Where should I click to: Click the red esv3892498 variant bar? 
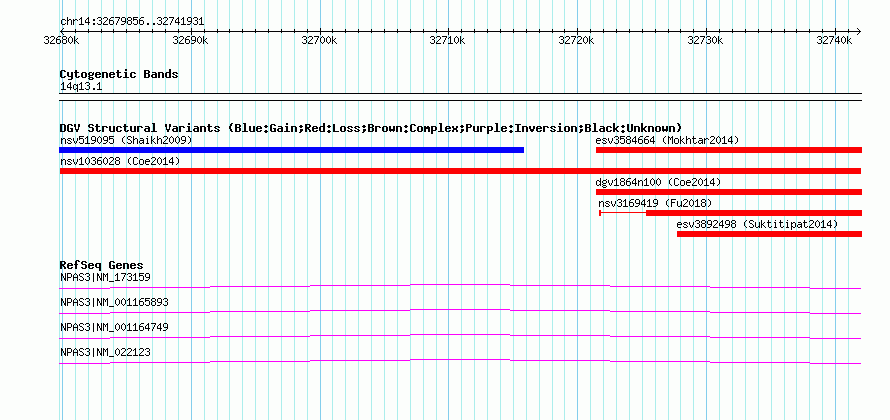point(769,234)
